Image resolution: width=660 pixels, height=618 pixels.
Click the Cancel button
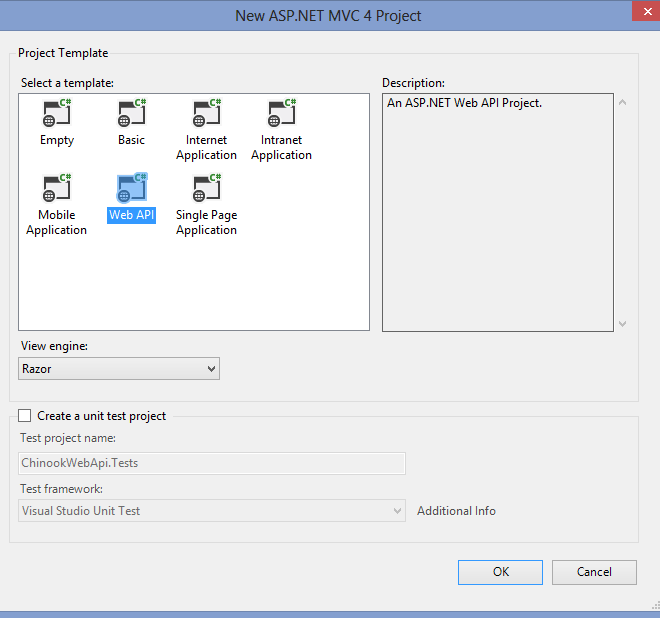pyautogui.click(x=594, y=572)
